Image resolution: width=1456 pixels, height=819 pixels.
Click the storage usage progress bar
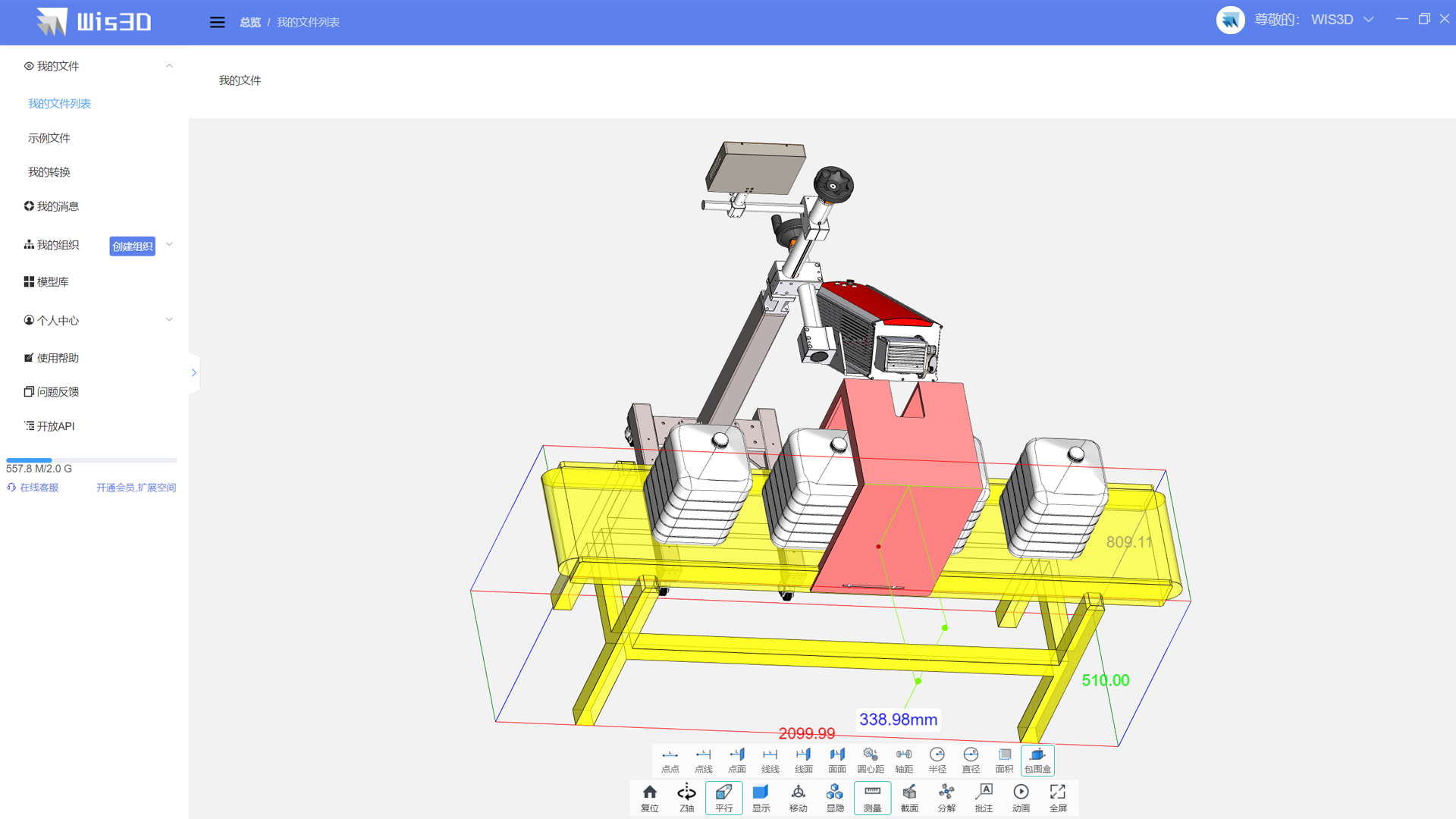click(x=91, y=460)
